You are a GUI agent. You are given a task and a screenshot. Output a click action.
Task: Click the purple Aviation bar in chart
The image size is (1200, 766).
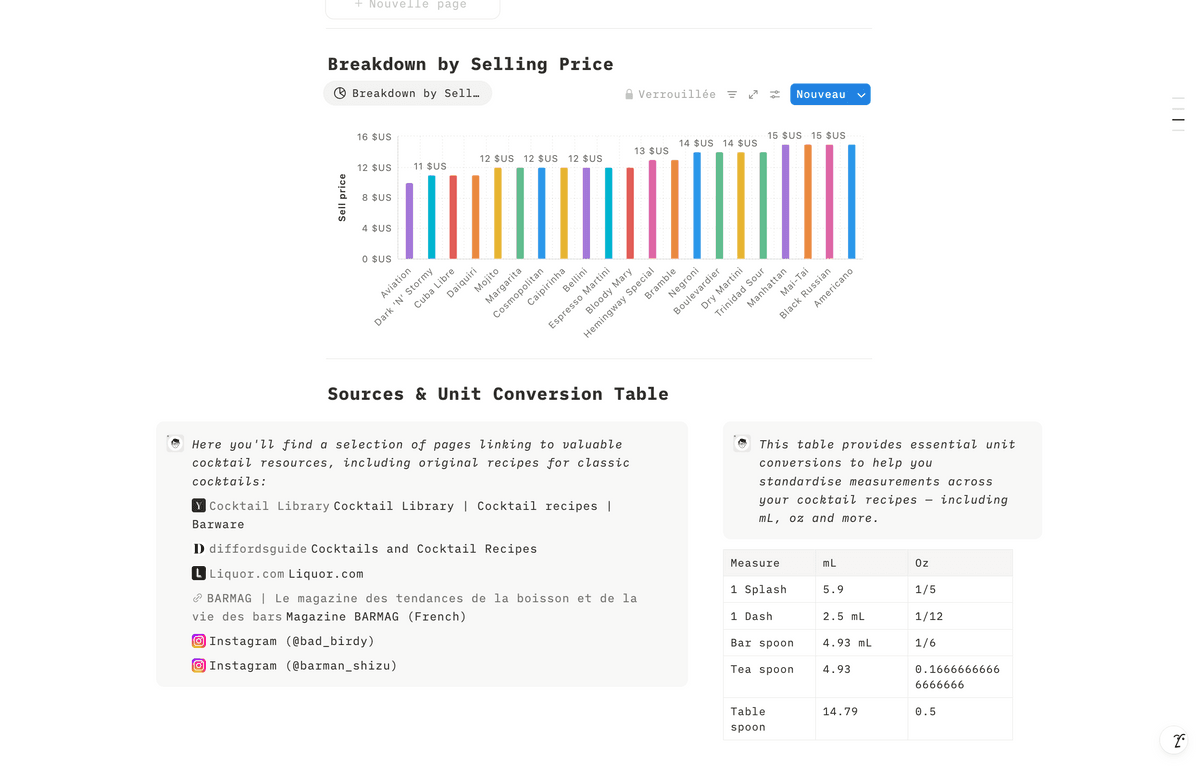tap(409, 221)
